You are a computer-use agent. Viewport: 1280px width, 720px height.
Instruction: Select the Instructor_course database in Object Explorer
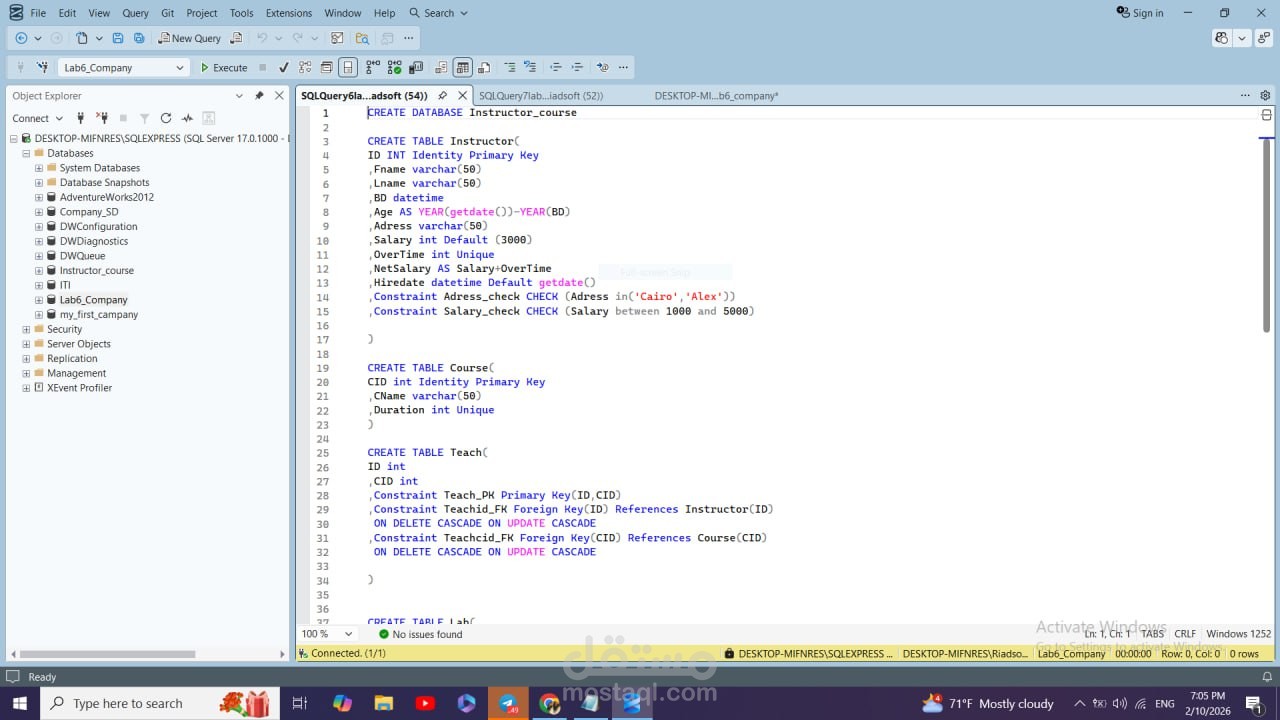click(96, 270)
